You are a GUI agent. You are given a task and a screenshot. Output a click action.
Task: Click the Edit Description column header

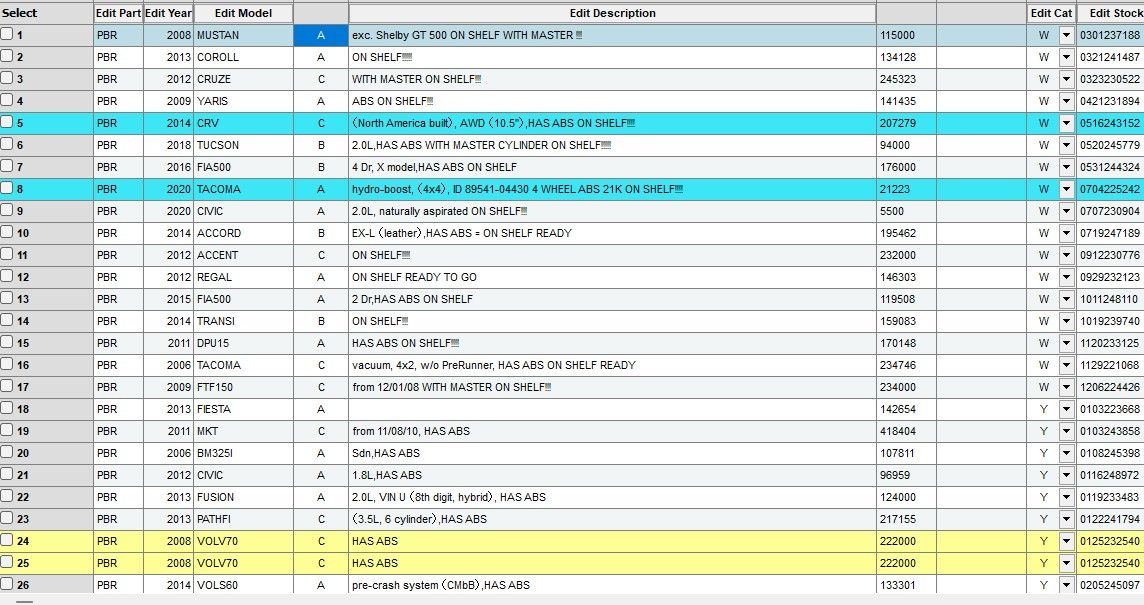612,13
